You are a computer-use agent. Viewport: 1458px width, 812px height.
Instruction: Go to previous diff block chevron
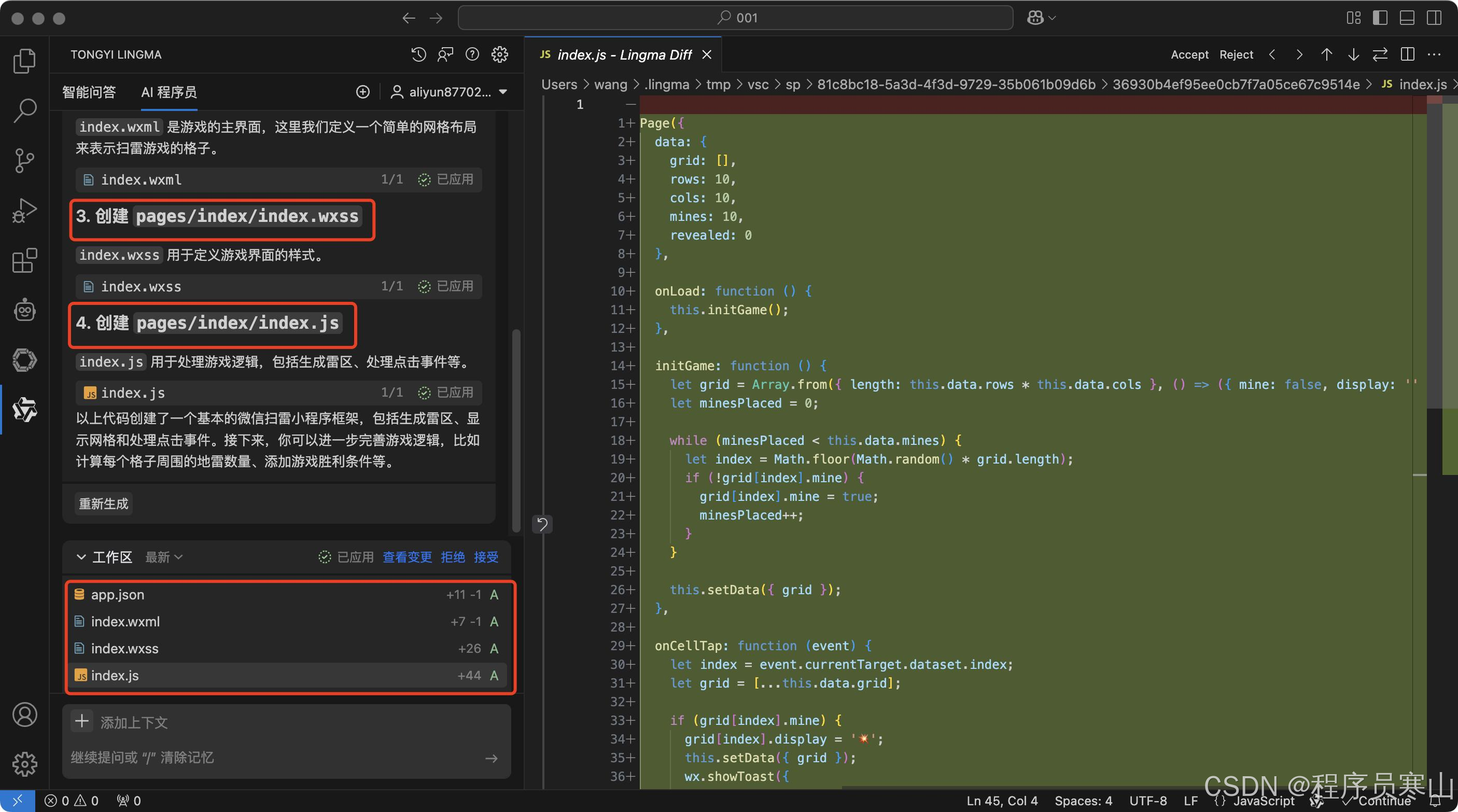[1272, 54]
